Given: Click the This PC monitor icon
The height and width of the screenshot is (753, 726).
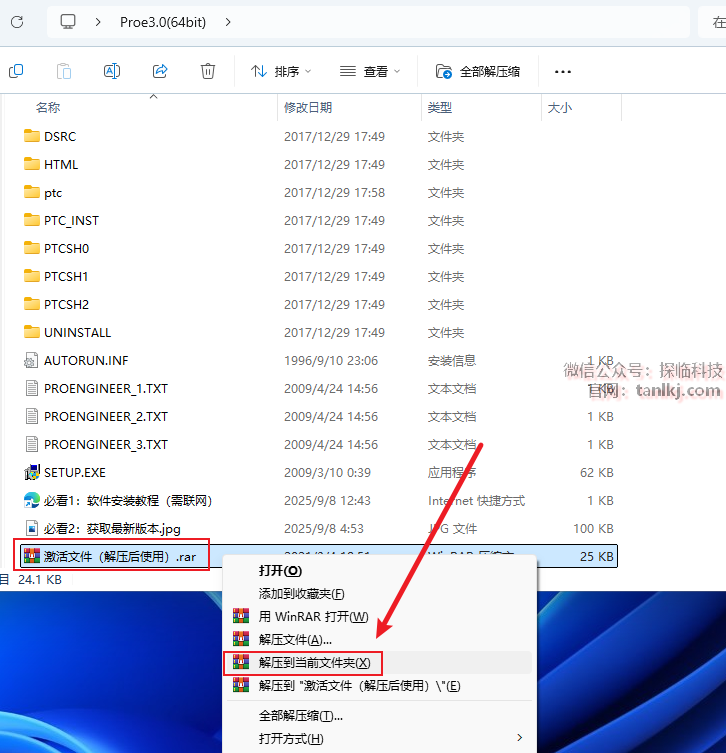Looking at the screenshot, I should tap(68, 22).
